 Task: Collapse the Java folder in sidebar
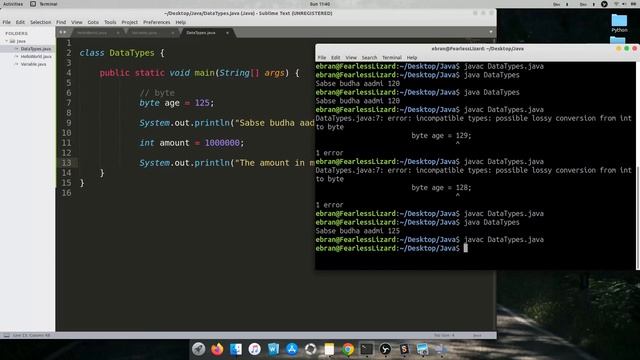coord(7,41)
